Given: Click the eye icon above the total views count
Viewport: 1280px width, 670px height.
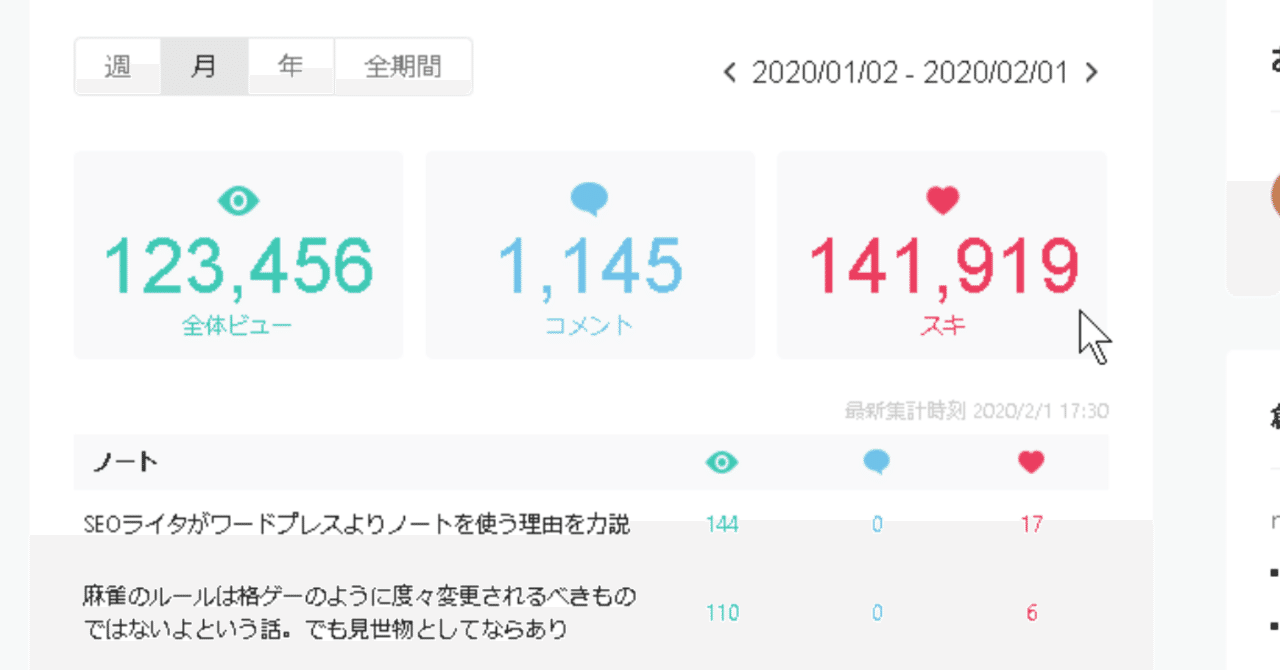Looking at the screenshot, I should tap(237, 200).
